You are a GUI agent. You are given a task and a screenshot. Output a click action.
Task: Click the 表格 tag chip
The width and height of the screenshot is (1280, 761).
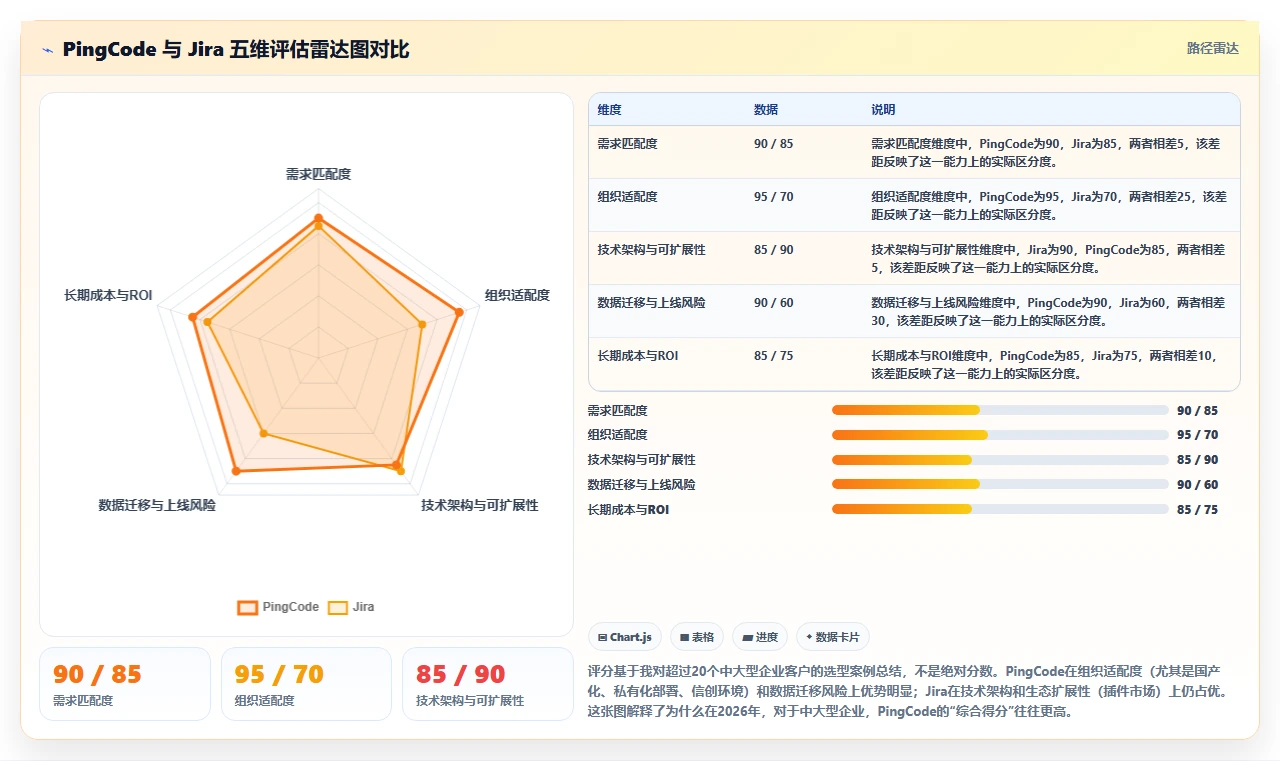pos(697,637)
